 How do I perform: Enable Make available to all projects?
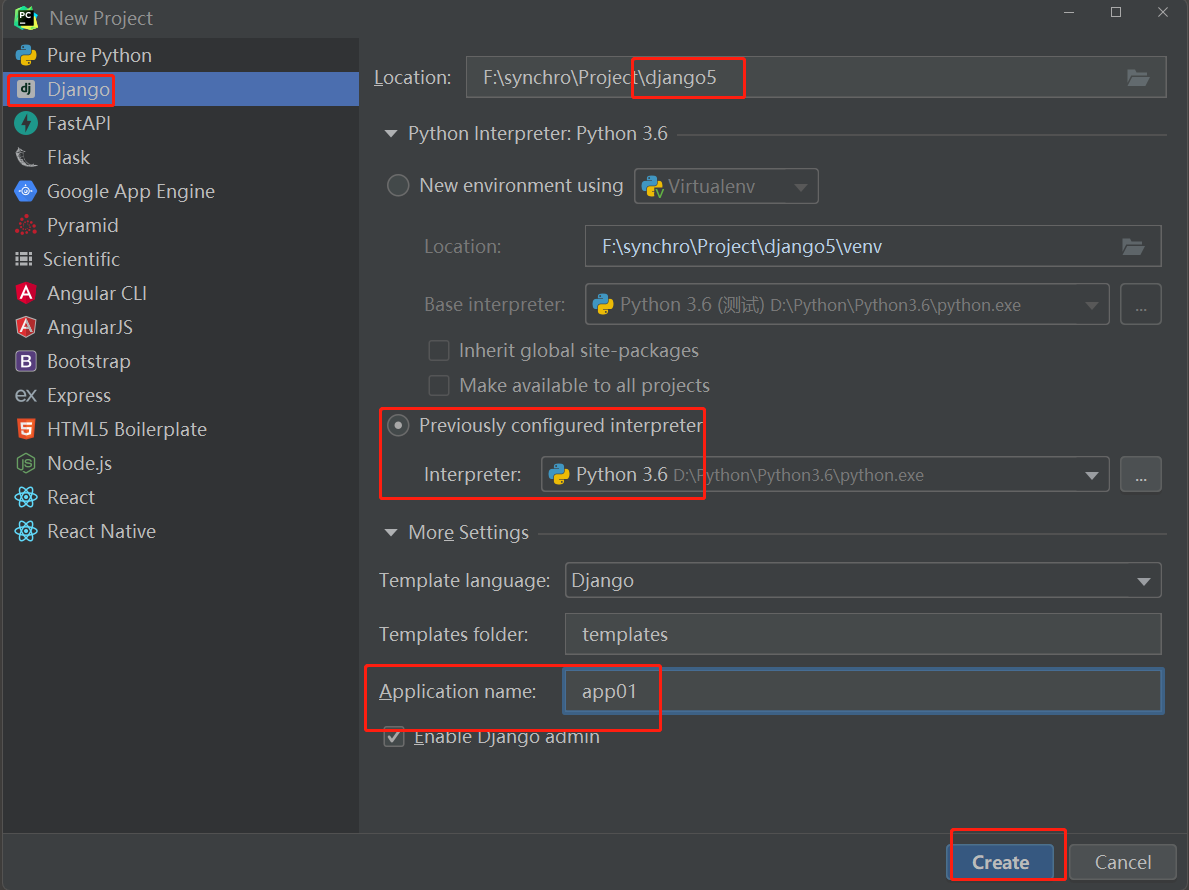coord(439,385)
